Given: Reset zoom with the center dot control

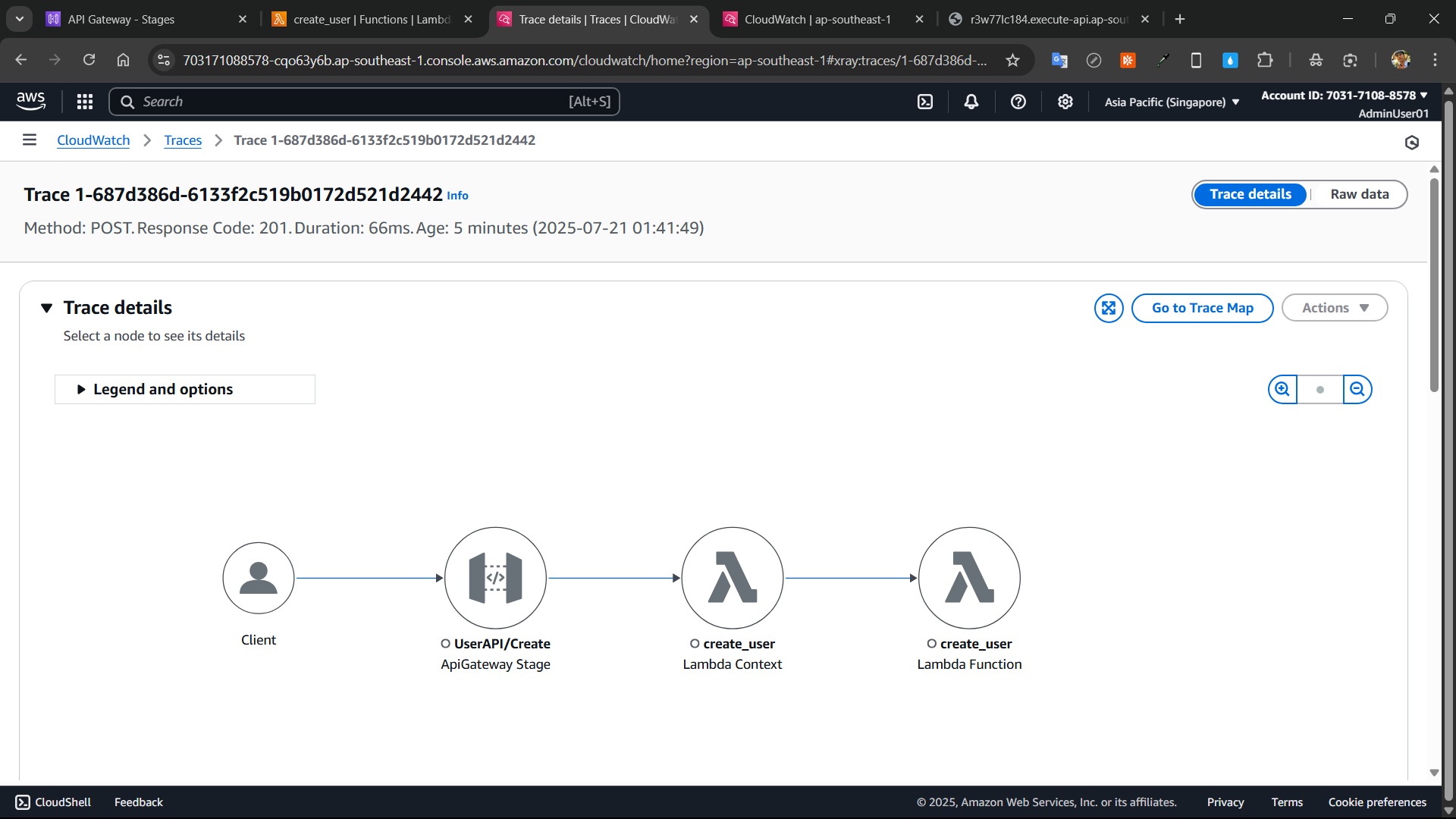Looking at the screenshot, I should pos(1320,389).
